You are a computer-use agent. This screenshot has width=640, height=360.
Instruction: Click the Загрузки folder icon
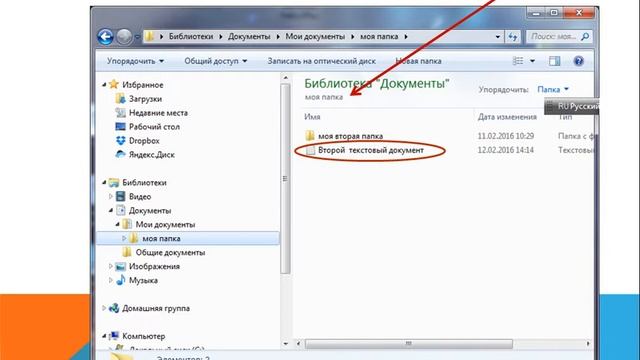[120, 98]
